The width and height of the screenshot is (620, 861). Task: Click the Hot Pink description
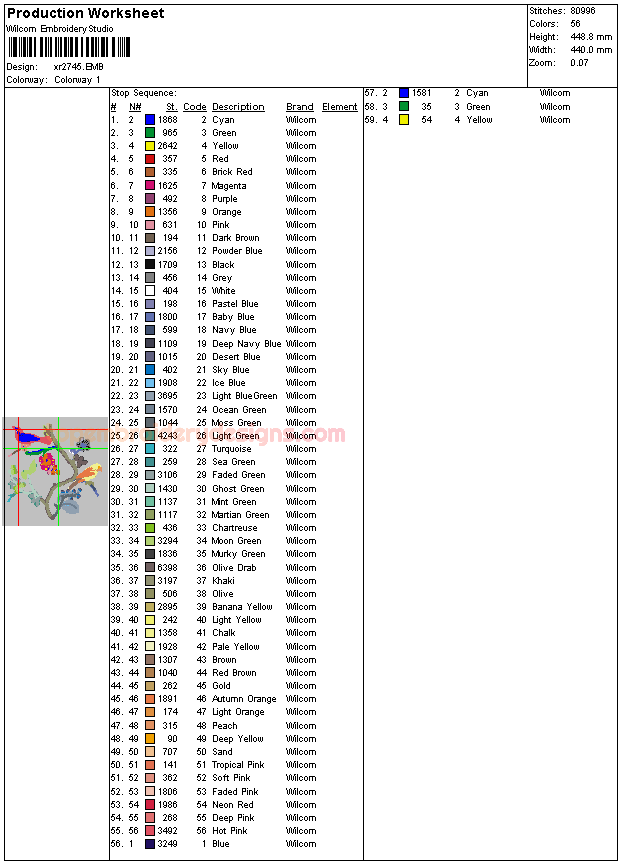point(230,831)
